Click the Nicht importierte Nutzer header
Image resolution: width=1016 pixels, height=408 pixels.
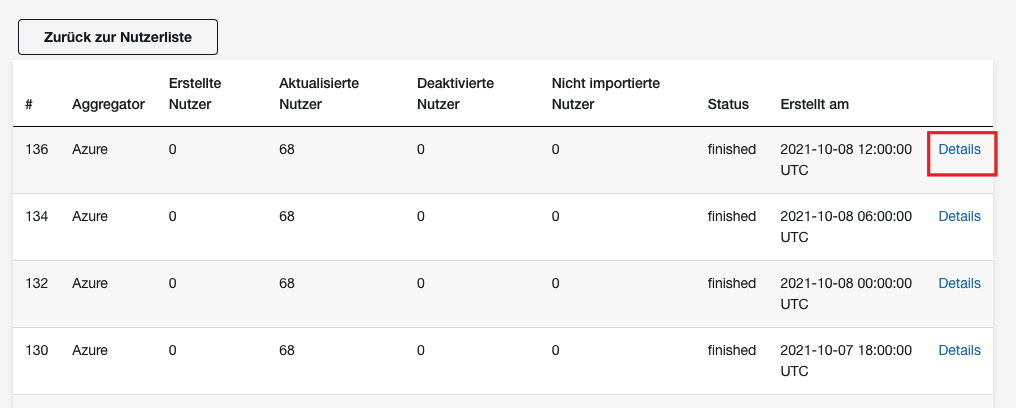tap(606, 94)
